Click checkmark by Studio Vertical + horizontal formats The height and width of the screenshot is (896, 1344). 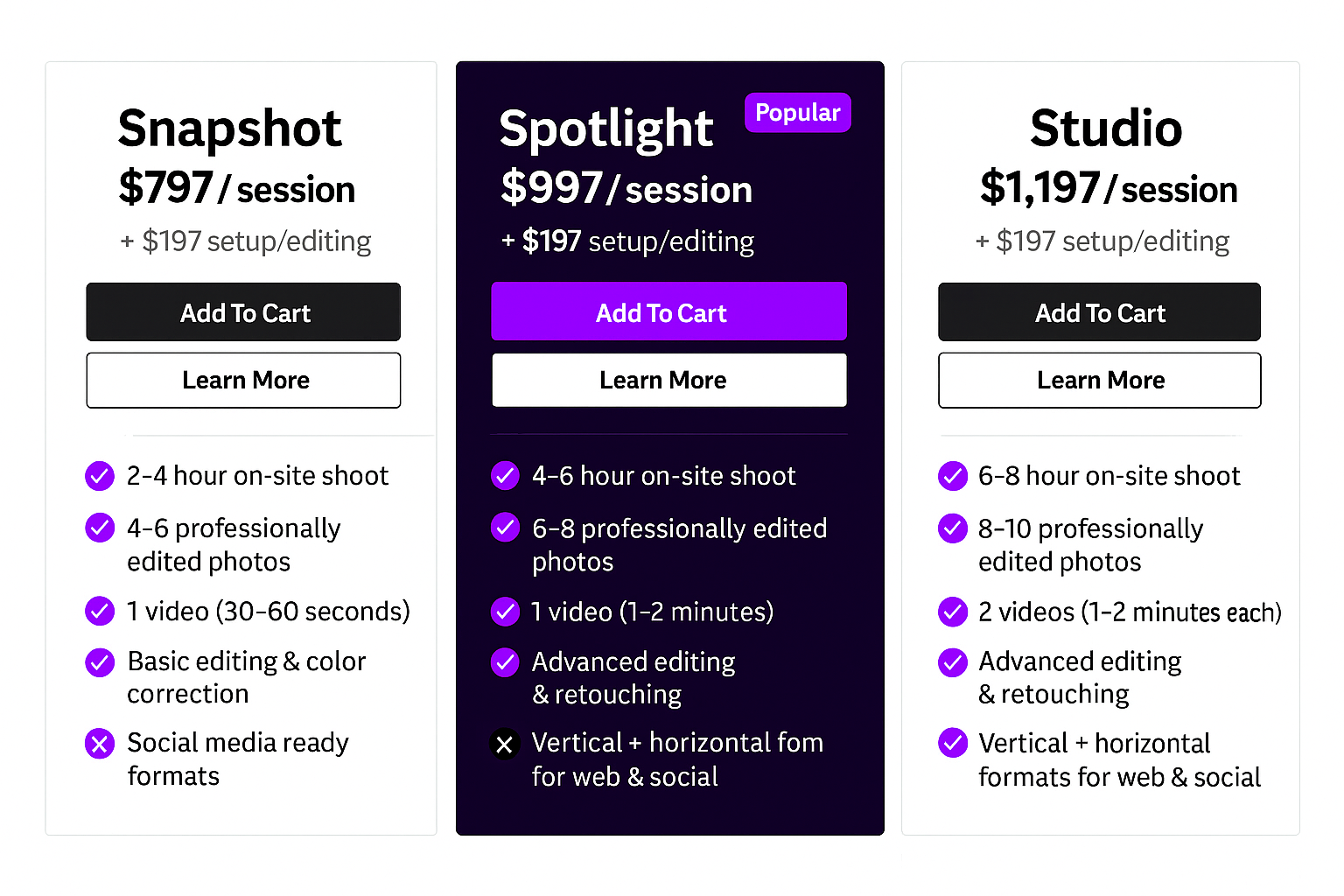pyautogui.click(x=953, y=743)
